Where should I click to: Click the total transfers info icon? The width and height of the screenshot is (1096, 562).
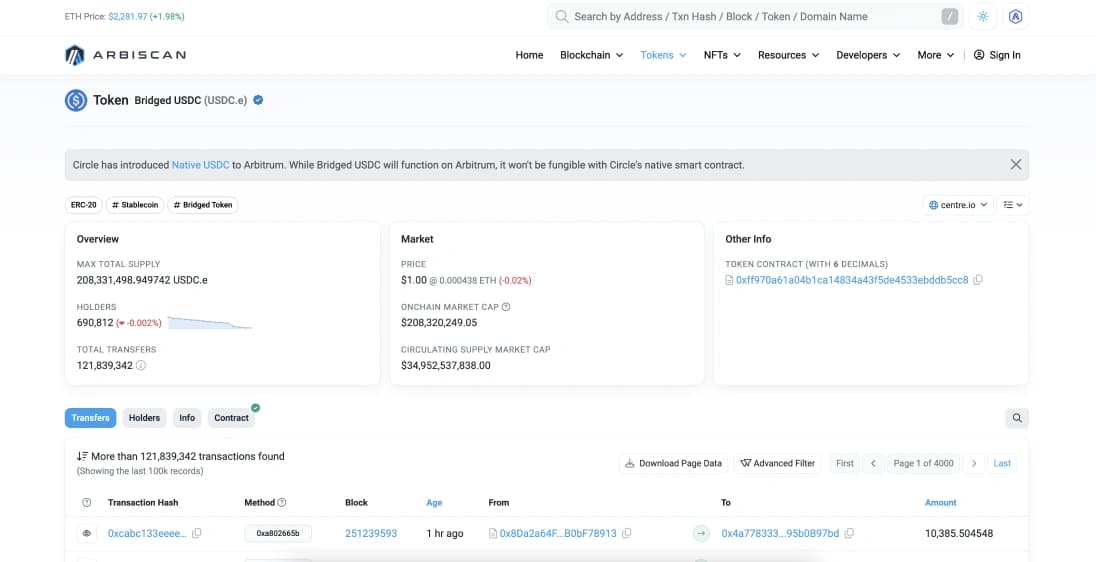pyautogui.click(x=141, y=366)
